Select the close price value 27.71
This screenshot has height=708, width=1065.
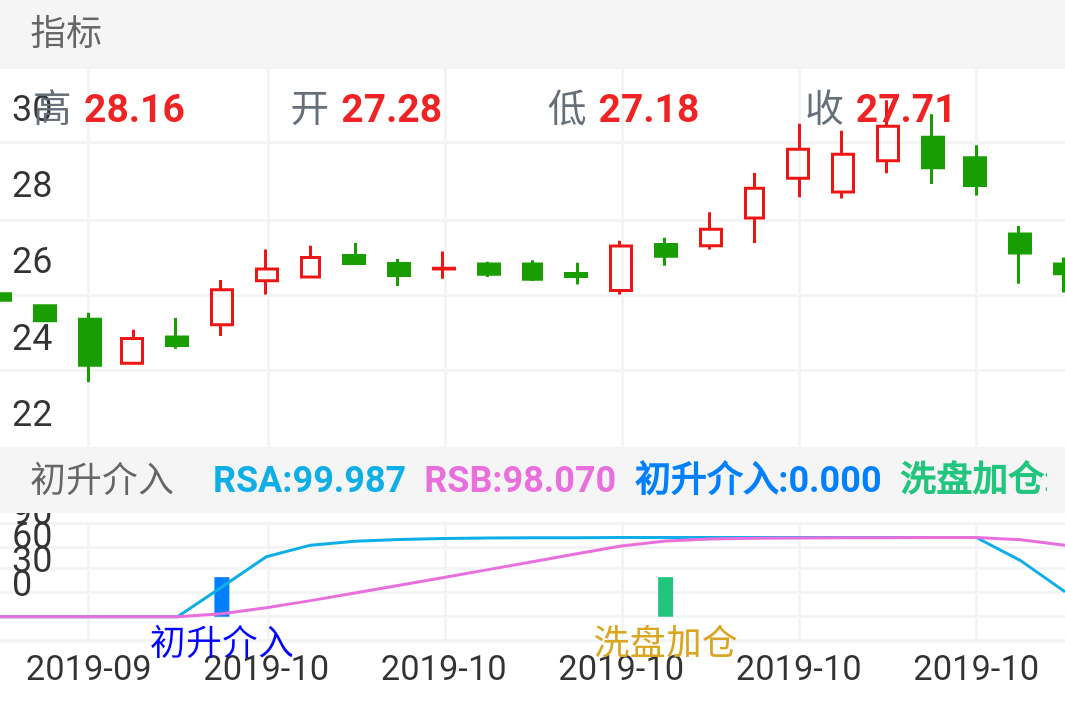point(905,109)
